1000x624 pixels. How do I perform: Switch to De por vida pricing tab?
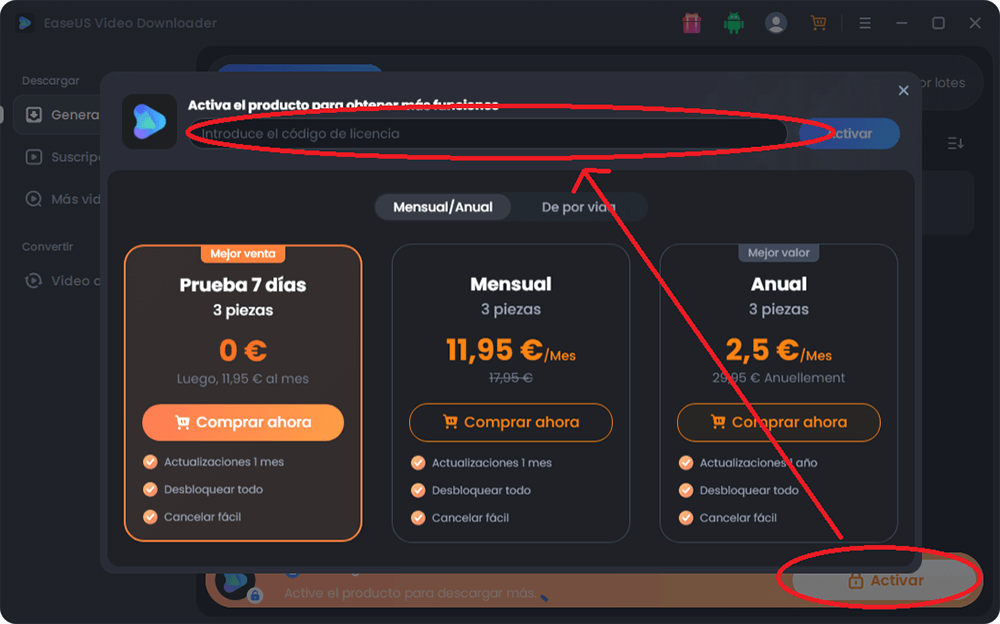pos(578,207)
